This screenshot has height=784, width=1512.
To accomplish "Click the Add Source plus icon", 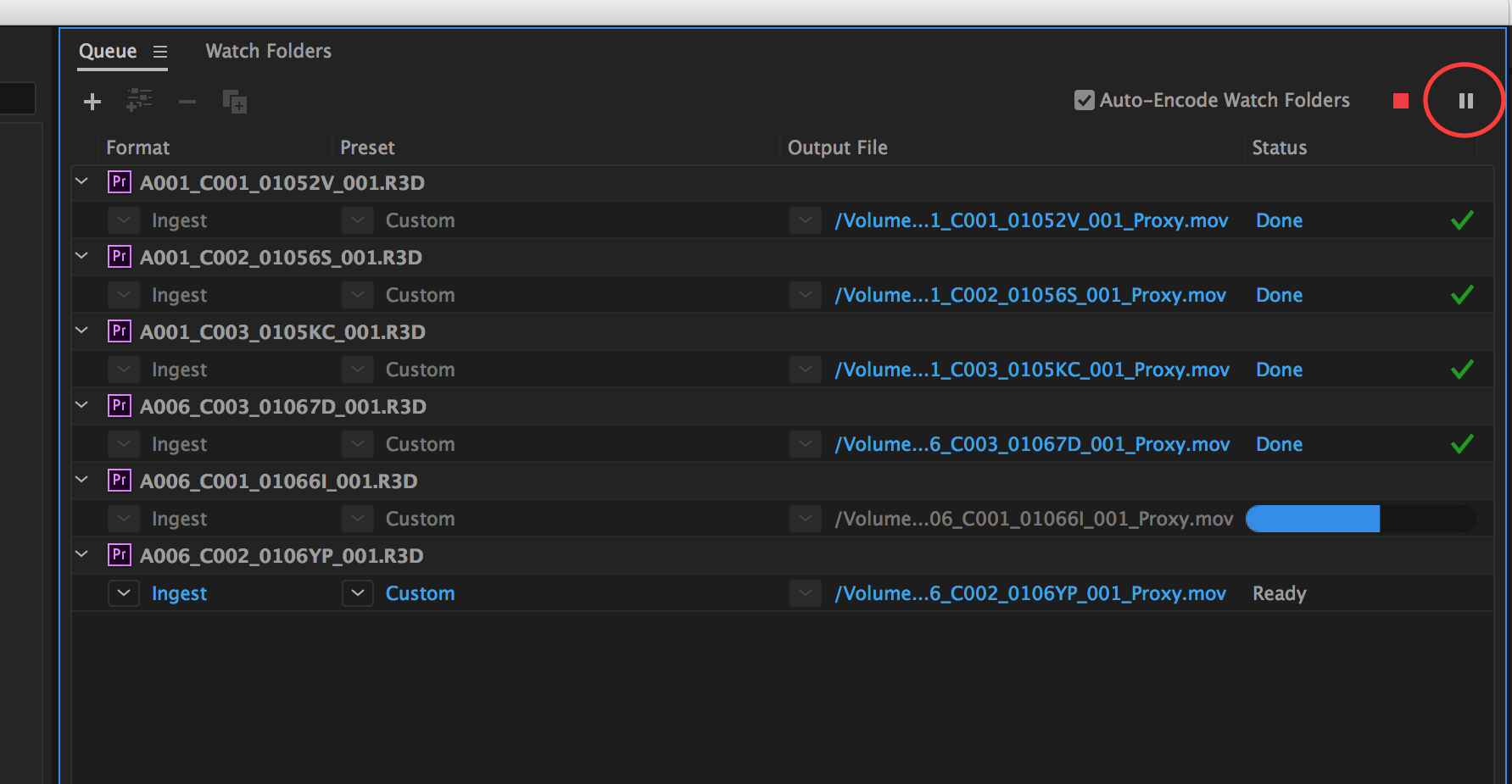I will coord(92,101).
